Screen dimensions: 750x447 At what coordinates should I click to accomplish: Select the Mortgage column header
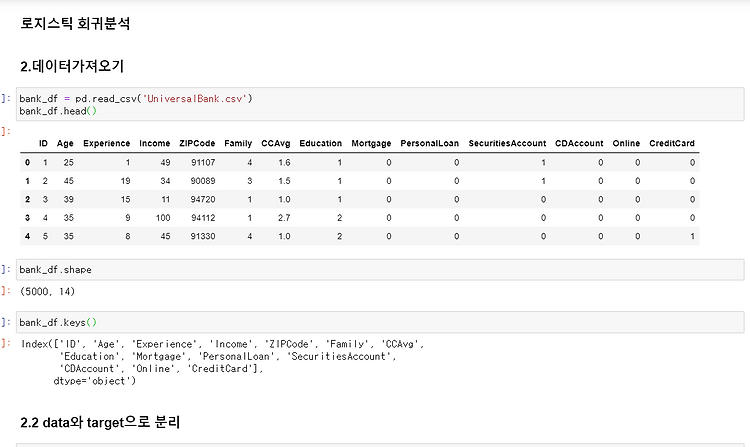[x=371, y=143]
